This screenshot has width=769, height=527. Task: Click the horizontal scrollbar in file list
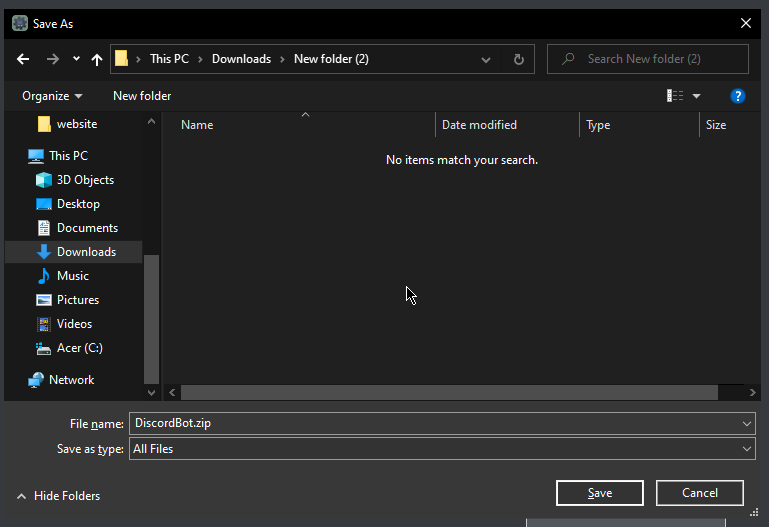[x=449, y=393]
